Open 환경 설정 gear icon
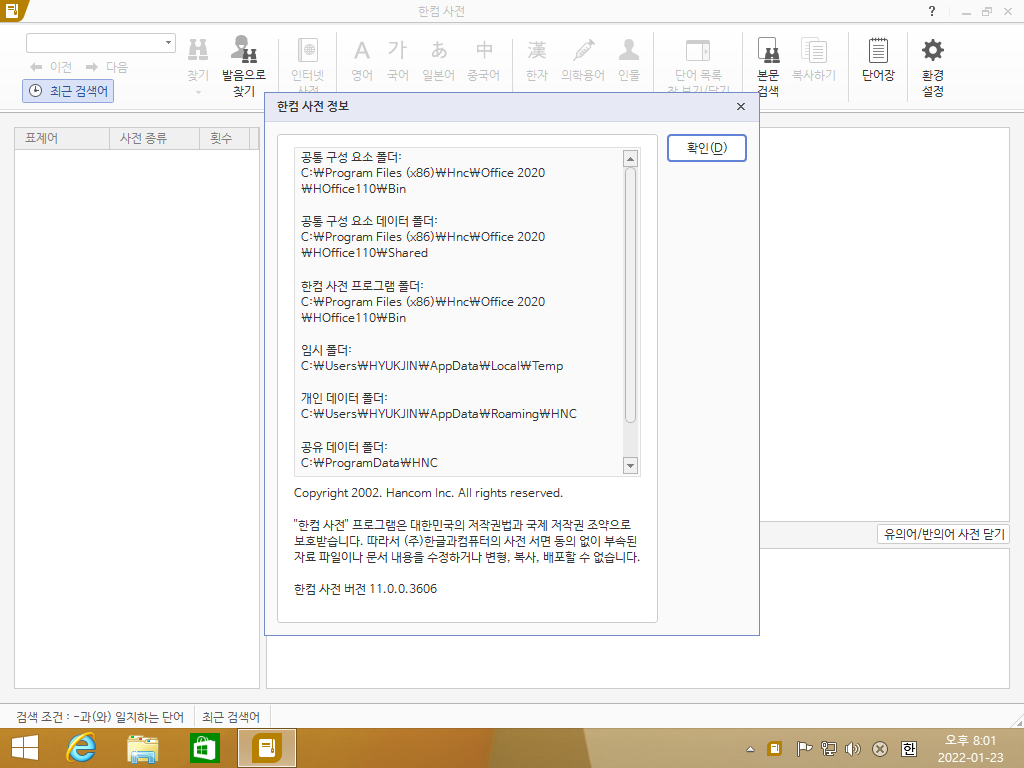The width and height of the screenshot is (1024, 768). pos(933,65)
